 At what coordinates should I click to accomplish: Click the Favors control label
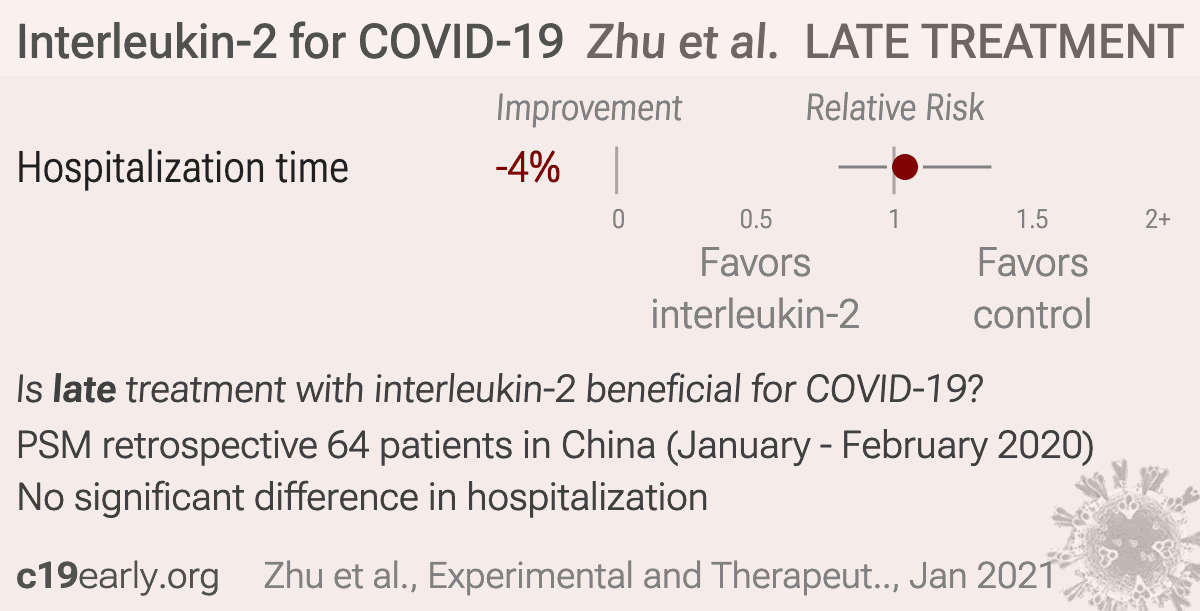[1032, 289]
